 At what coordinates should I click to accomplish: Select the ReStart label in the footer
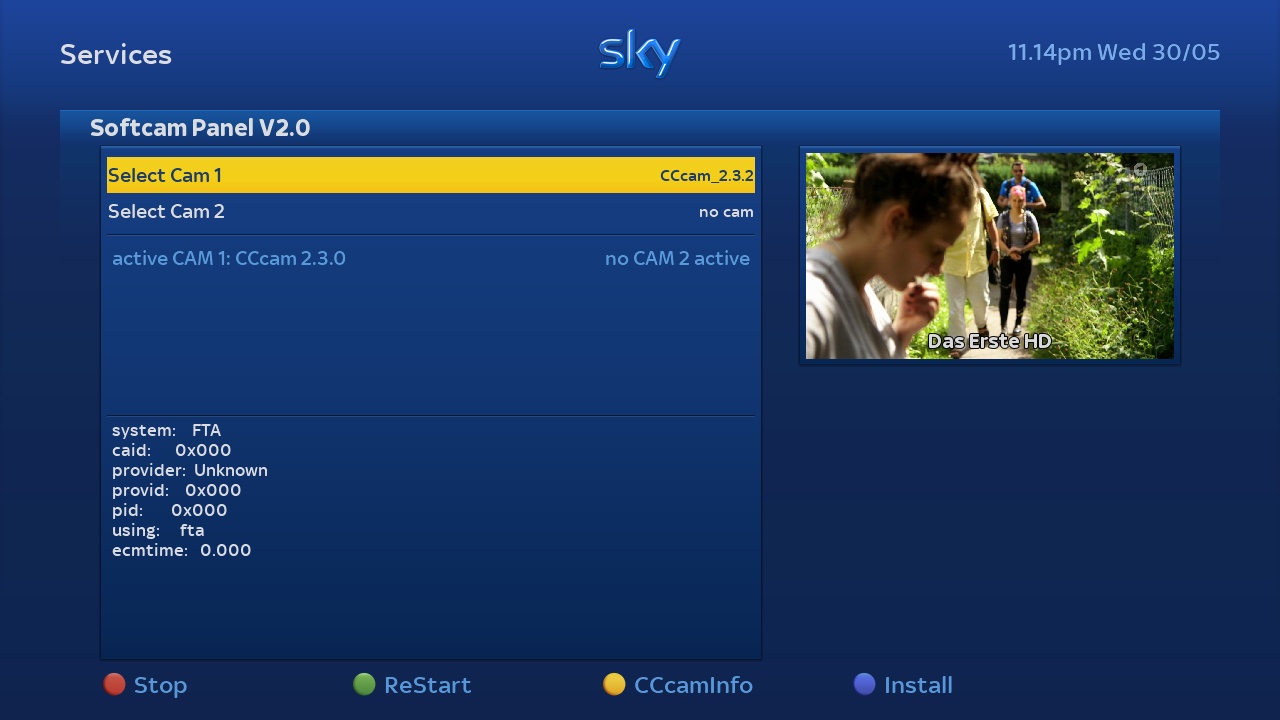[x=427, y=685]
